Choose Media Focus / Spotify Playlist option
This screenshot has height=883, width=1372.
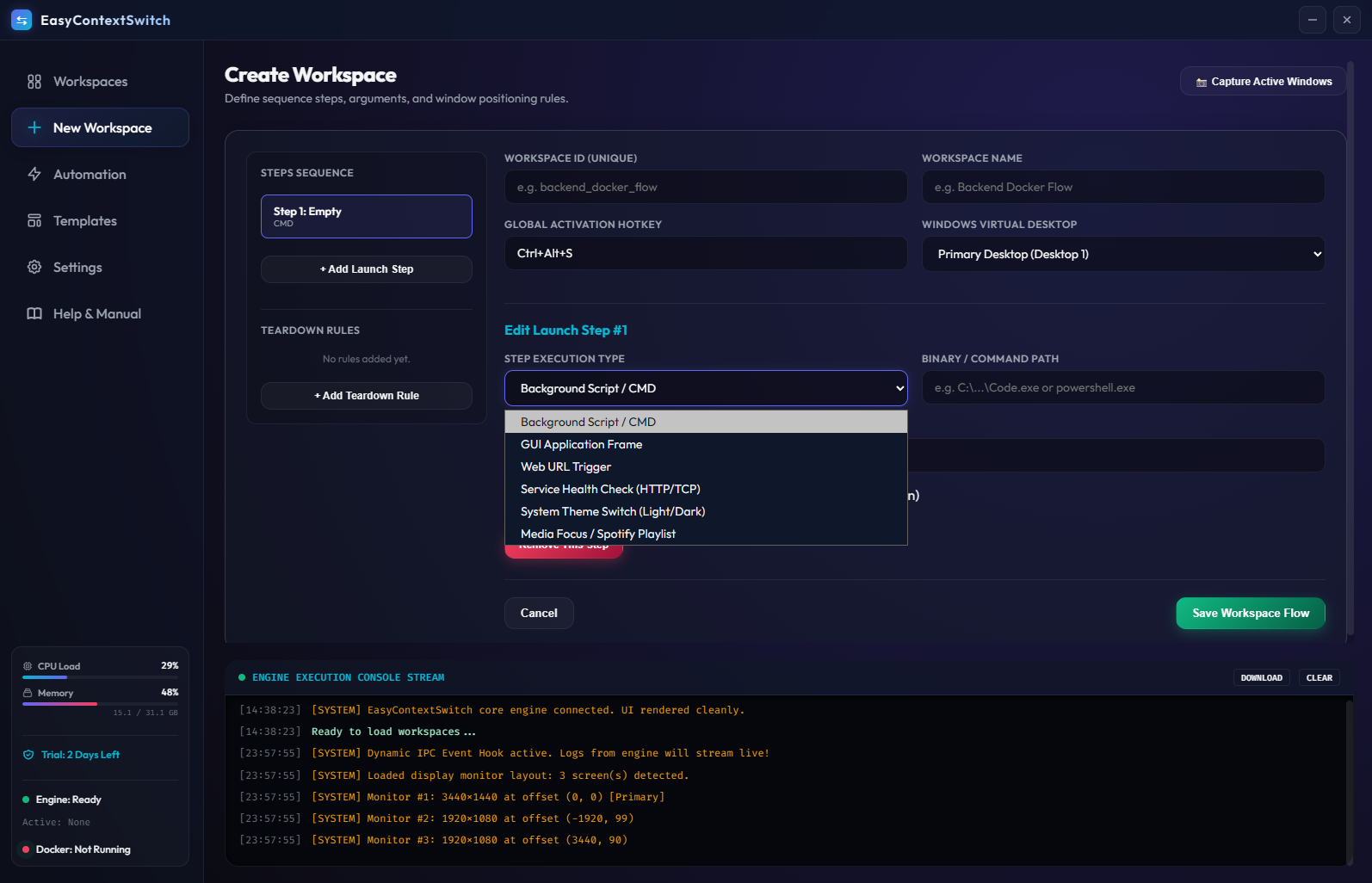[x=706, y=534]
